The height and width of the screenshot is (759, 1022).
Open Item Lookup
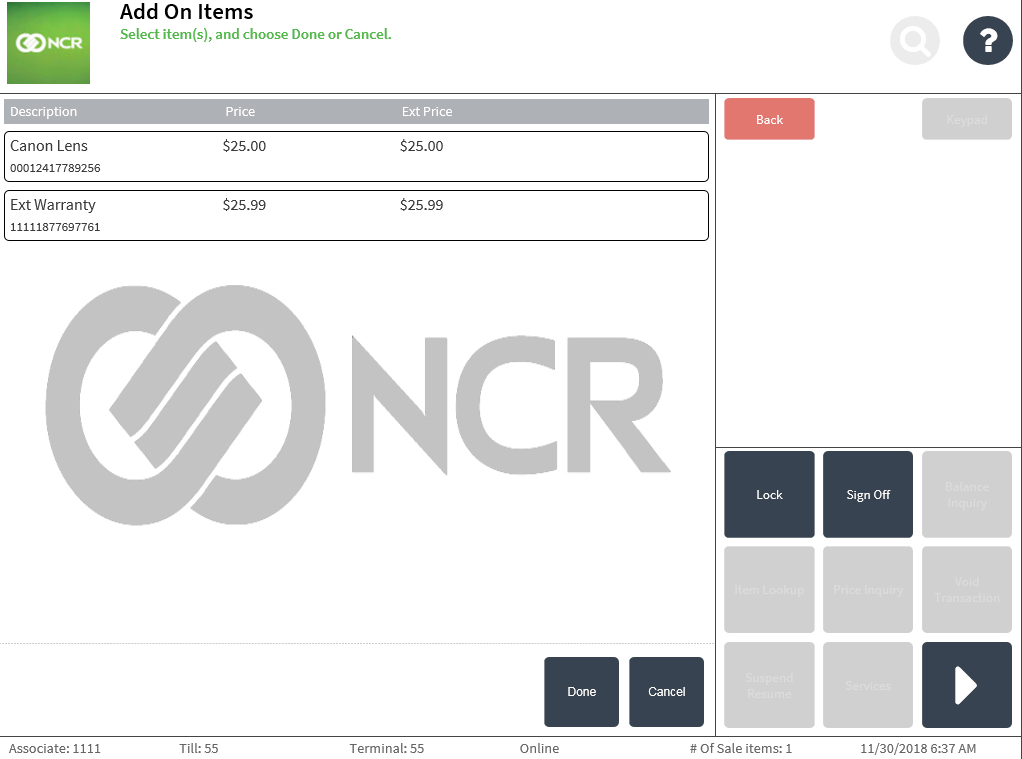769,589
